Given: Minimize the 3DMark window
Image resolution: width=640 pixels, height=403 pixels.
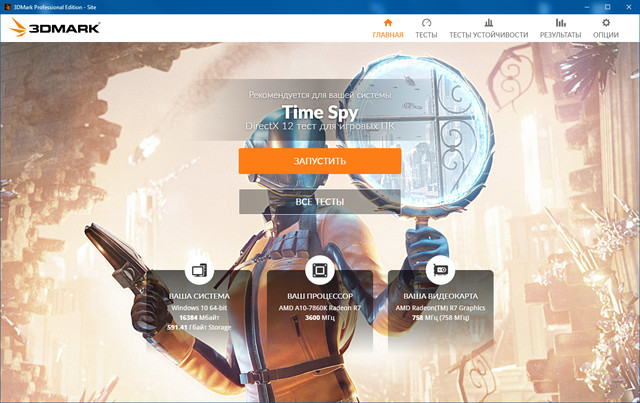Looking at the screenshot, I should [565, 6].
